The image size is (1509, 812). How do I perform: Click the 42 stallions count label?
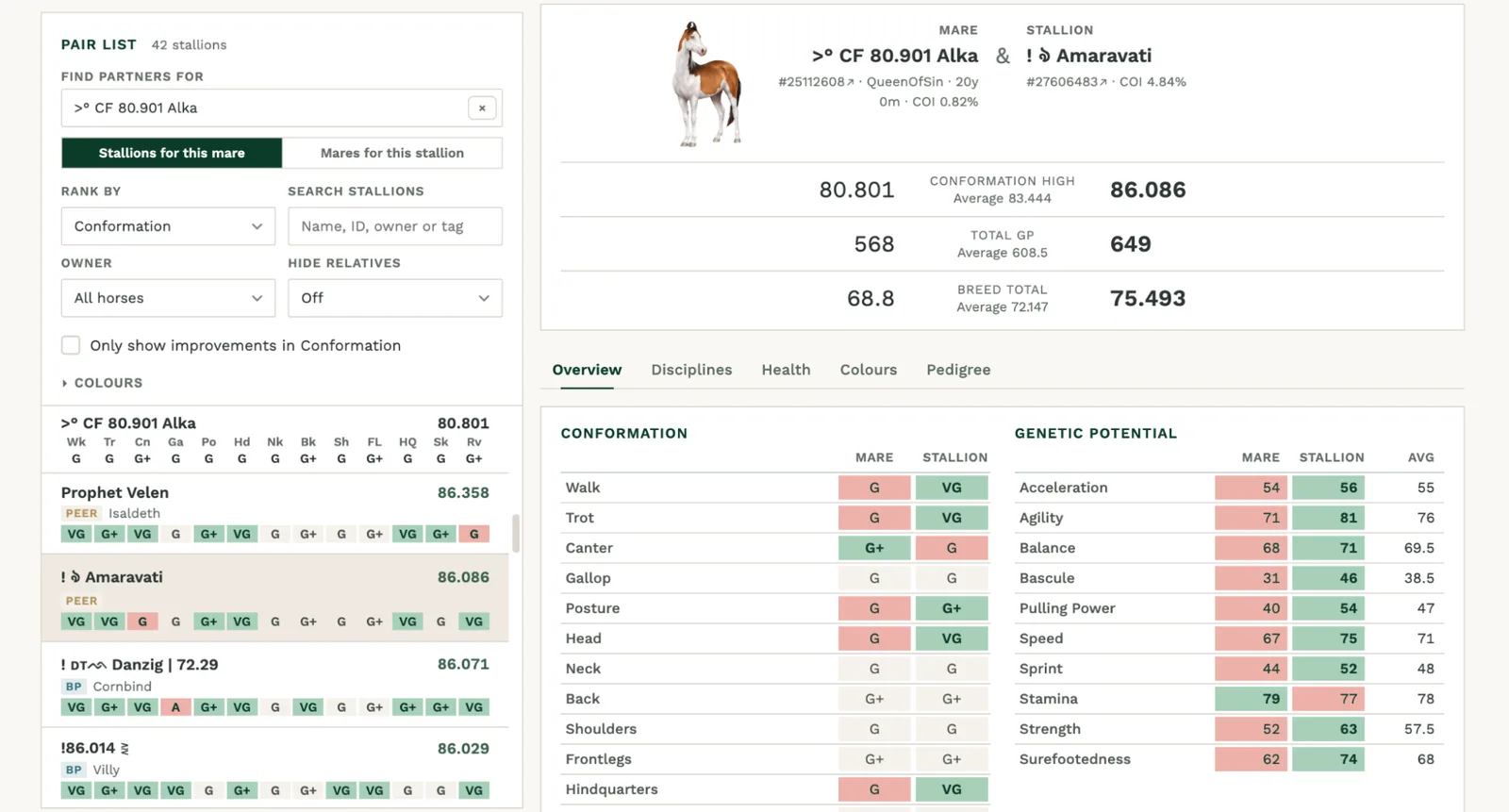[x=189, y=45]
